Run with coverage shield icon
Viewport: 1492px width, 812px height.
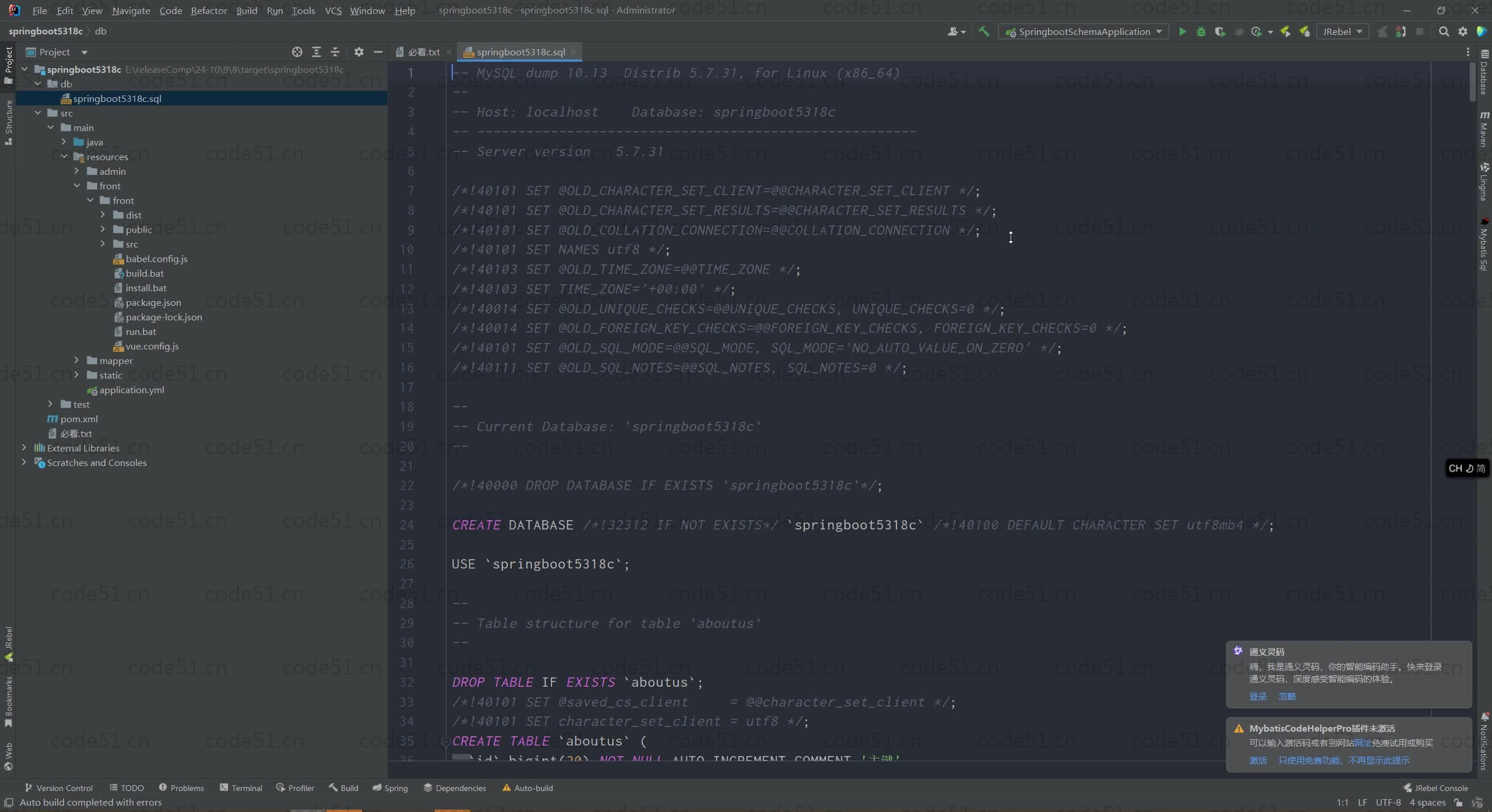coord(1220,31)
